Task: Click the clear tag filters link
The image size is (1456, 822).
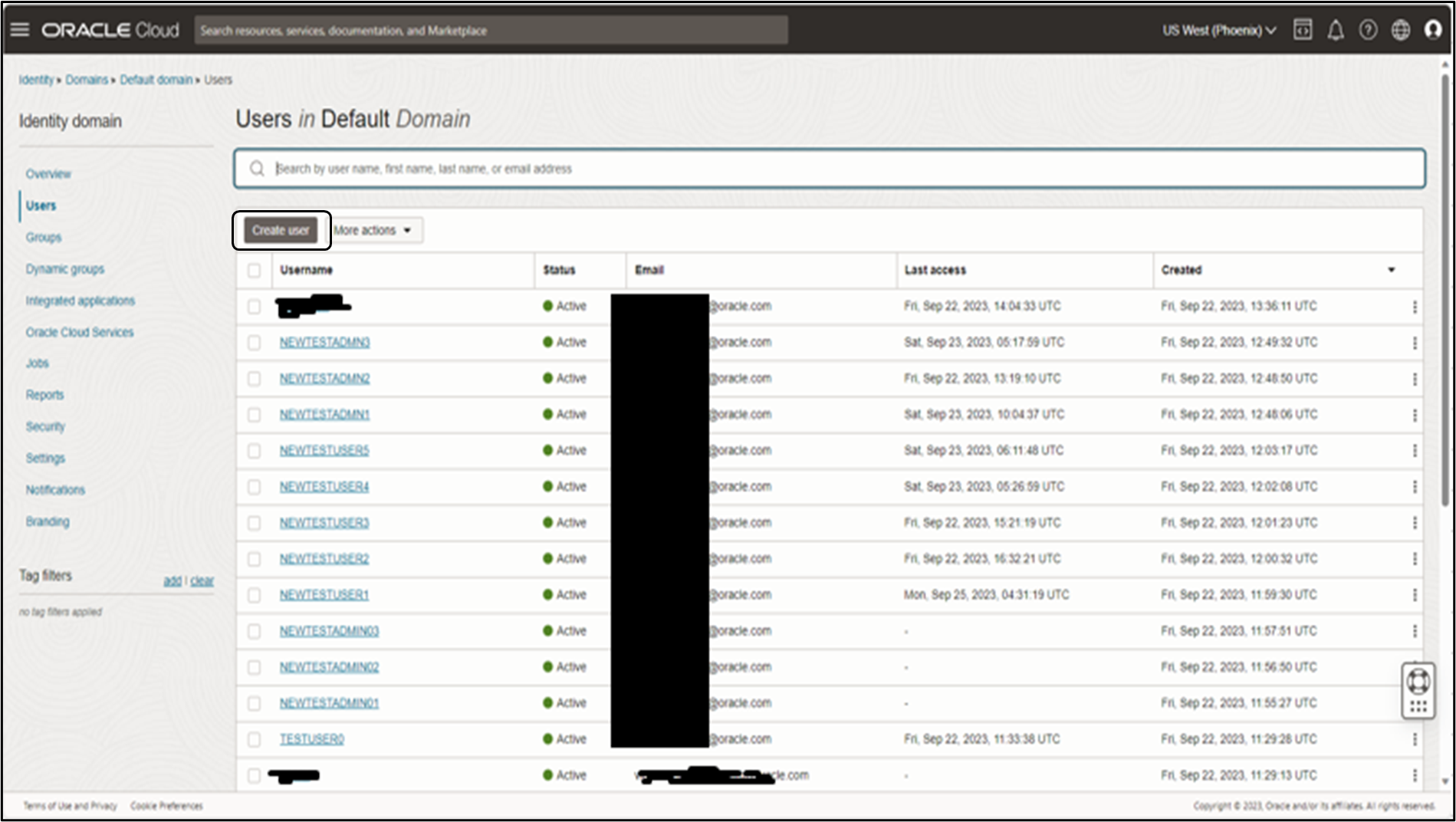Action: tap(202, 581)
